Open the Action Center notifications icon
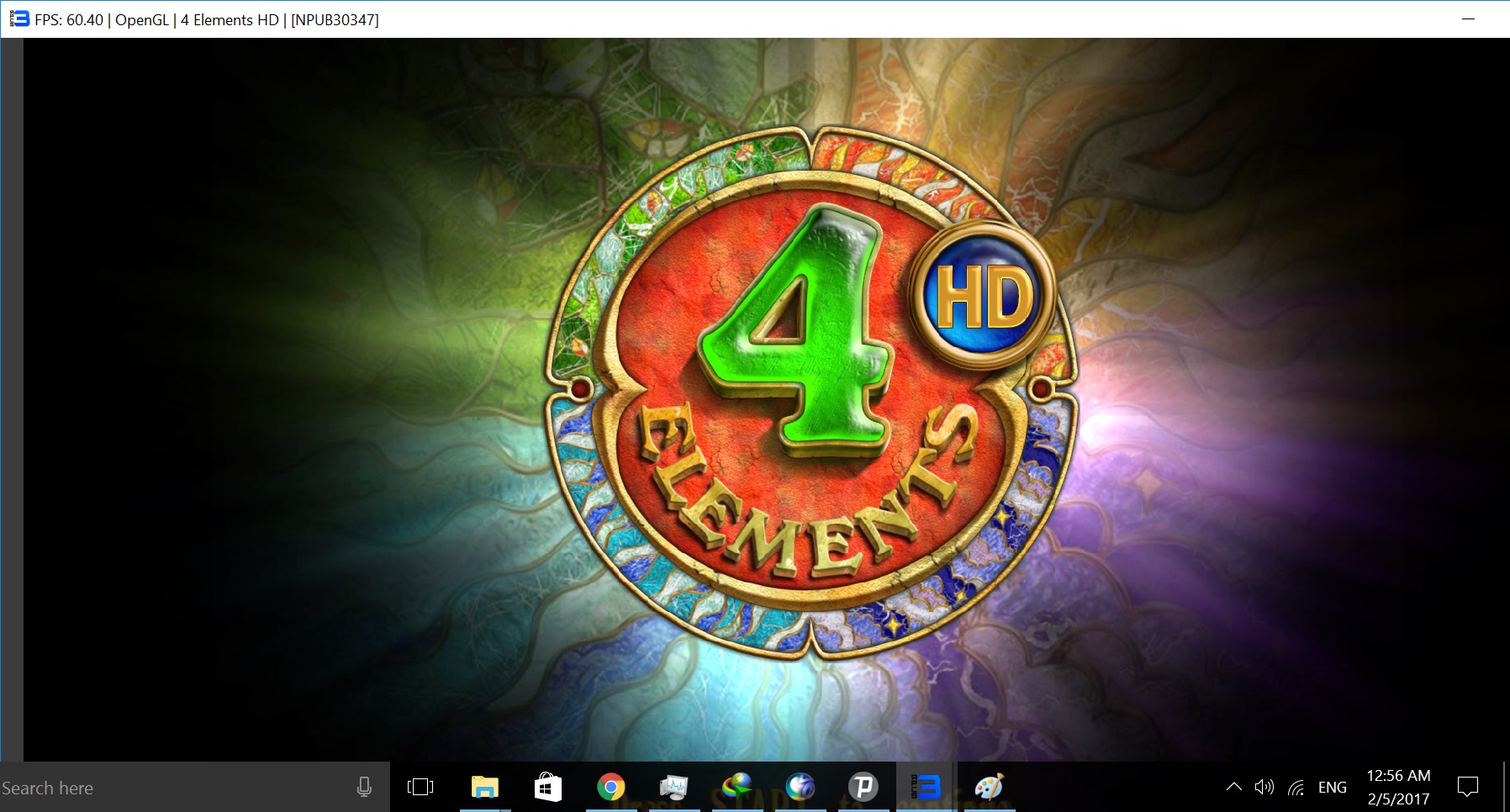 click(x=1468, y=788)
